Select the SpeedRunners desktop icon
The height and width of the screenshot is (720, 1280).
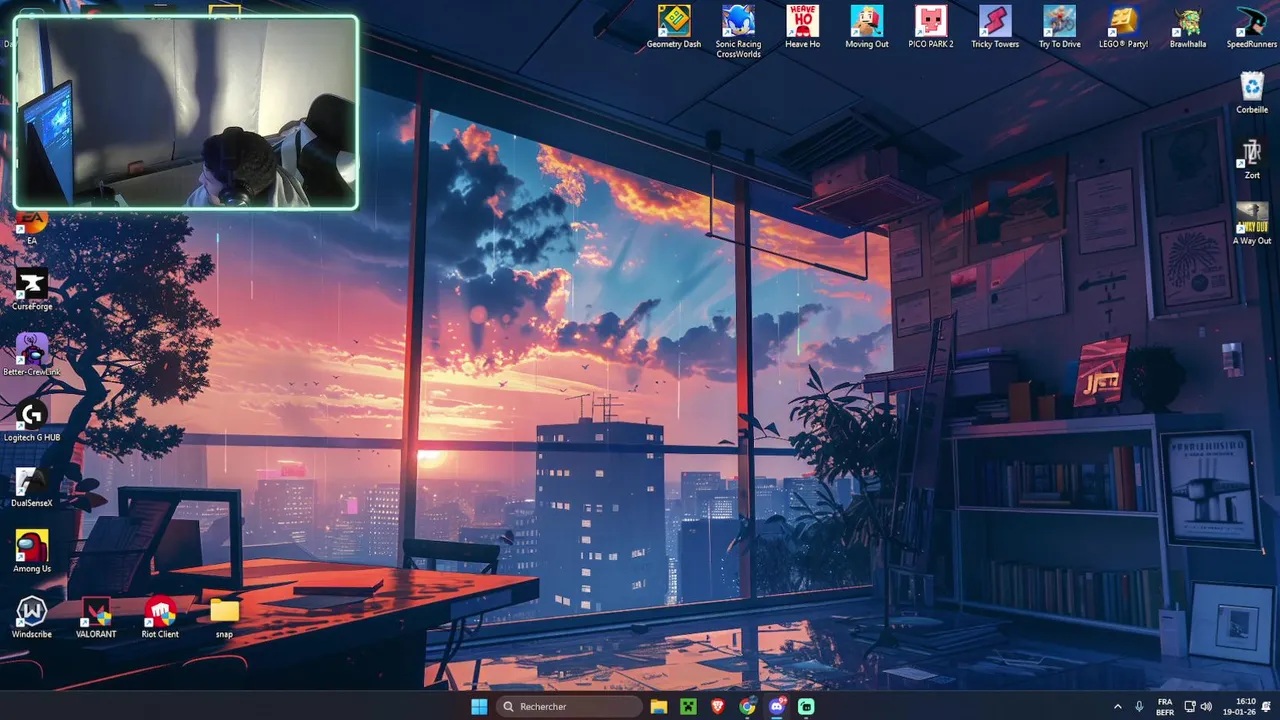click(x=1252, y=27)
